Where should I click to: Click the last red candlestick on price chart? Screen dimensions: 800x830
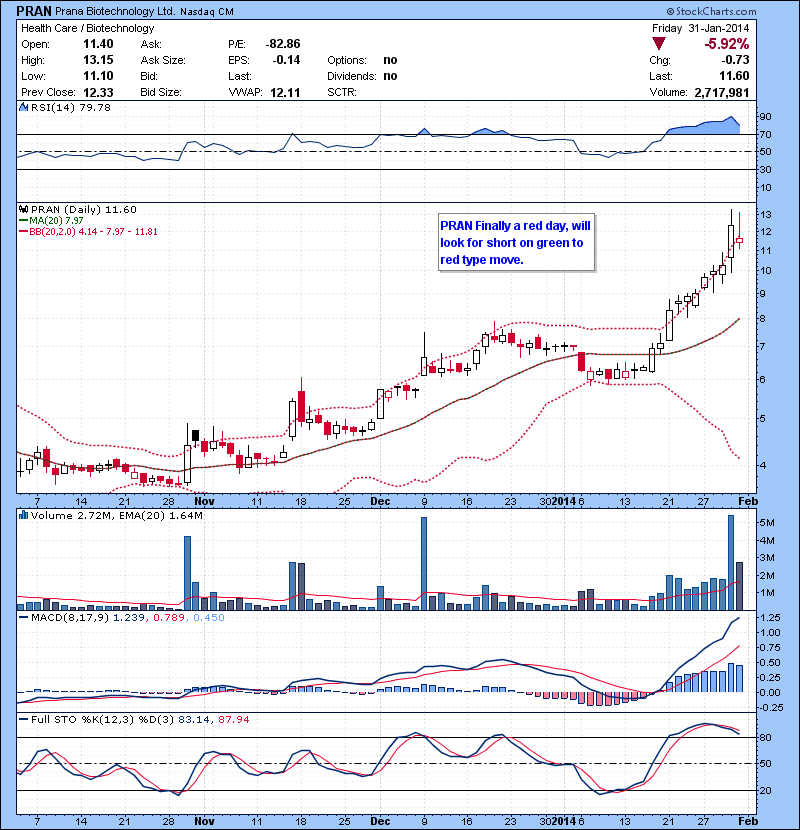739,231
